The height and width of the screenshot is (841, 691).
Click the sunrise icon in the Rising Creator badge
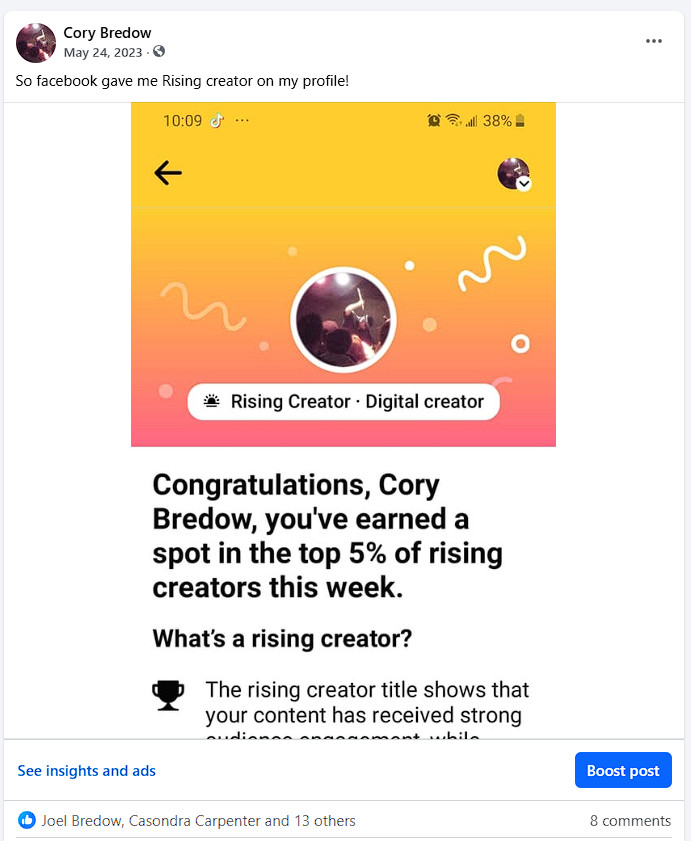pyautogui.click(x=211, y=402)
